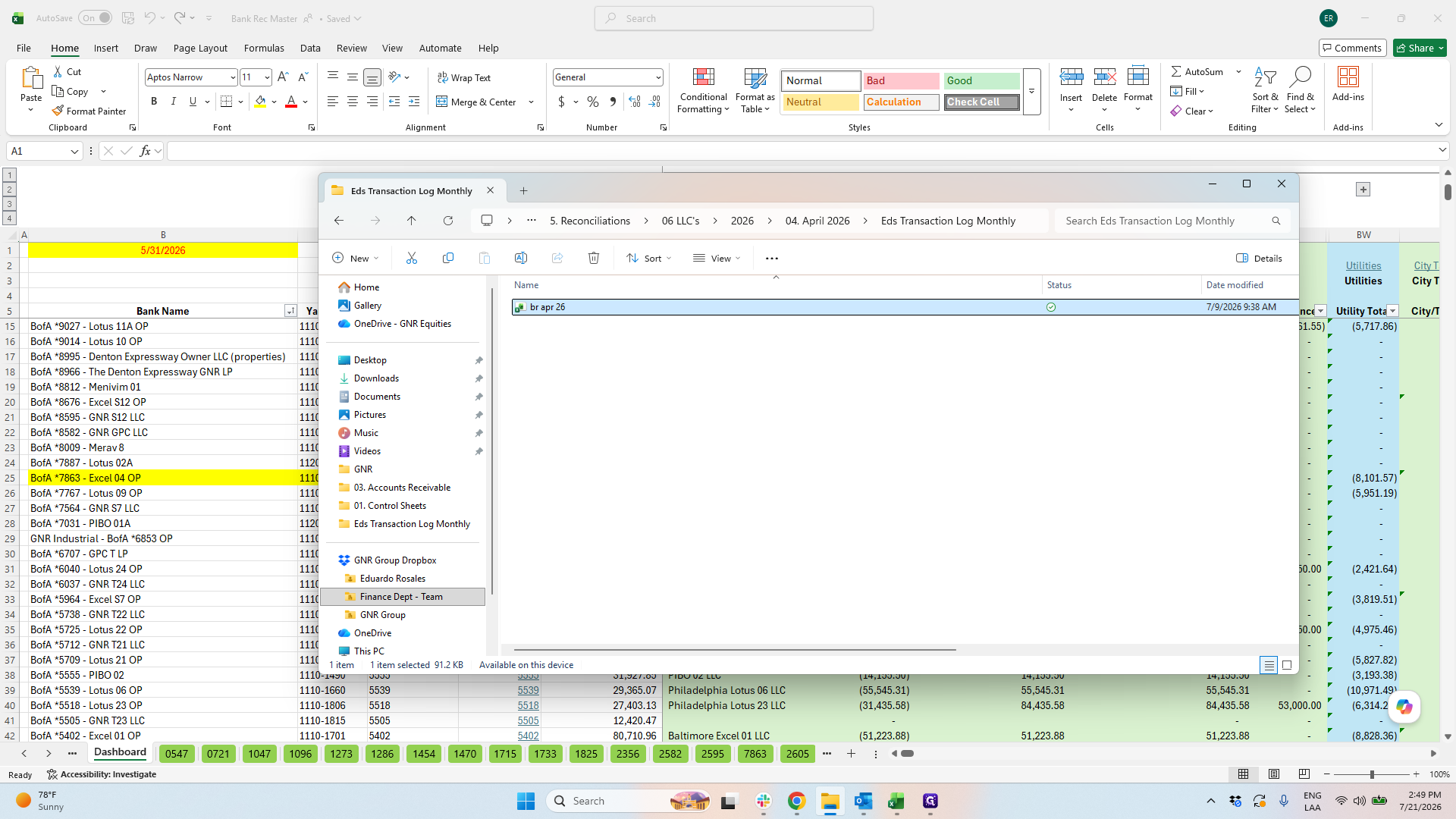The height and width of the screenshot is (819, 1456).
Task: Open Google Chrome from the taskbar
Action: 796,801
